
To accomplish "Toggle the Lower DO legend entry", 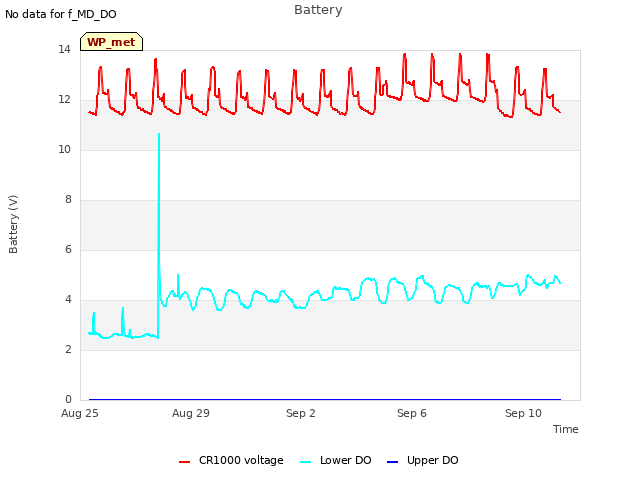I will [x=336, y=460].
